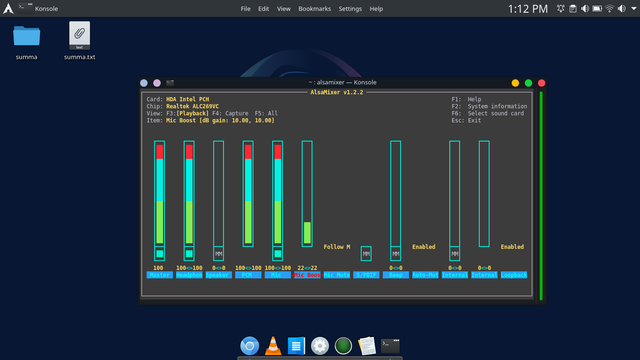
Task: Open the clipboard tray icon beside the bell
Action: click(573, 9)
